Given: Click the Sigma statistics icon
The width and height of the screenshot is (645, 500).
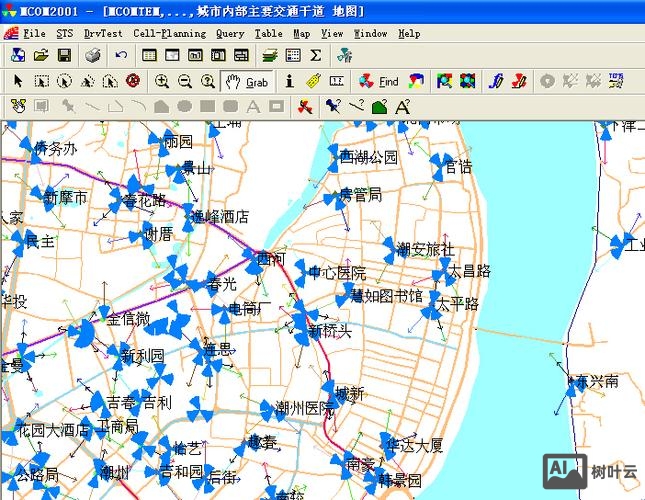Looking at the screenshot, I should click(x=316, y=55).
